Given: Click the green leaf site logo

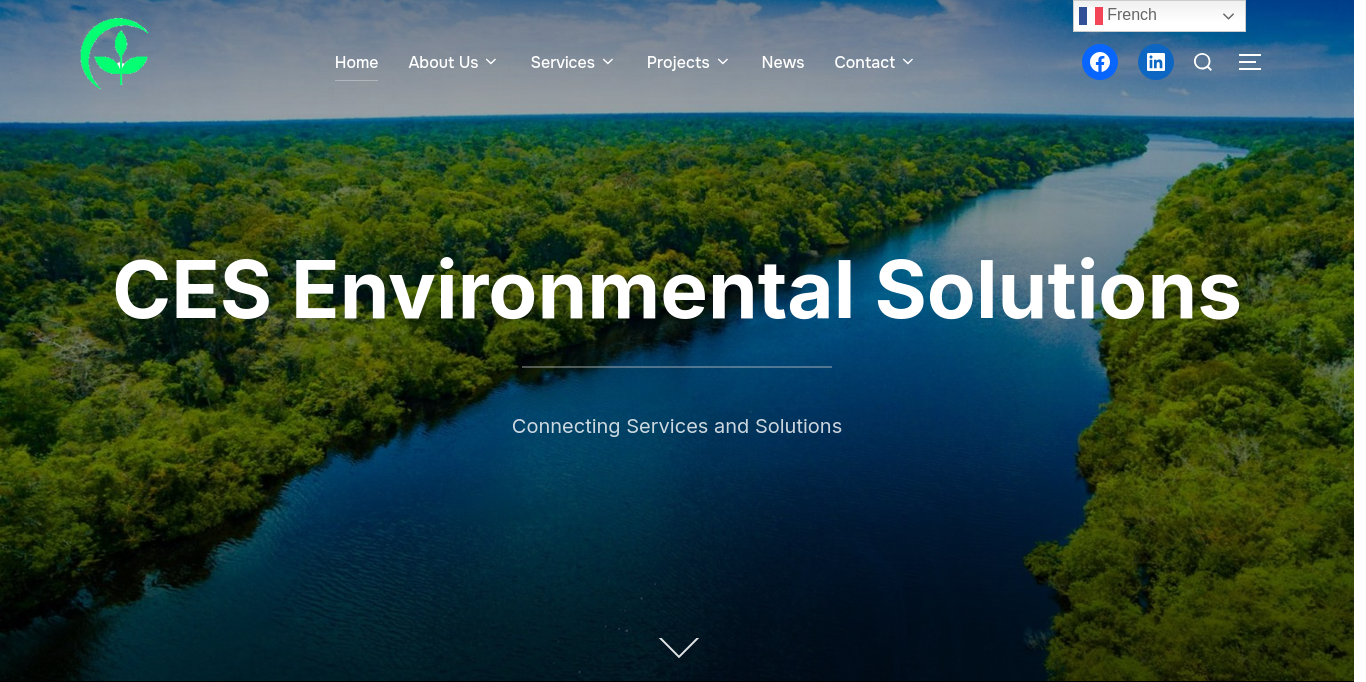Looking at the screenshot, I should click(x=115, y=54).
